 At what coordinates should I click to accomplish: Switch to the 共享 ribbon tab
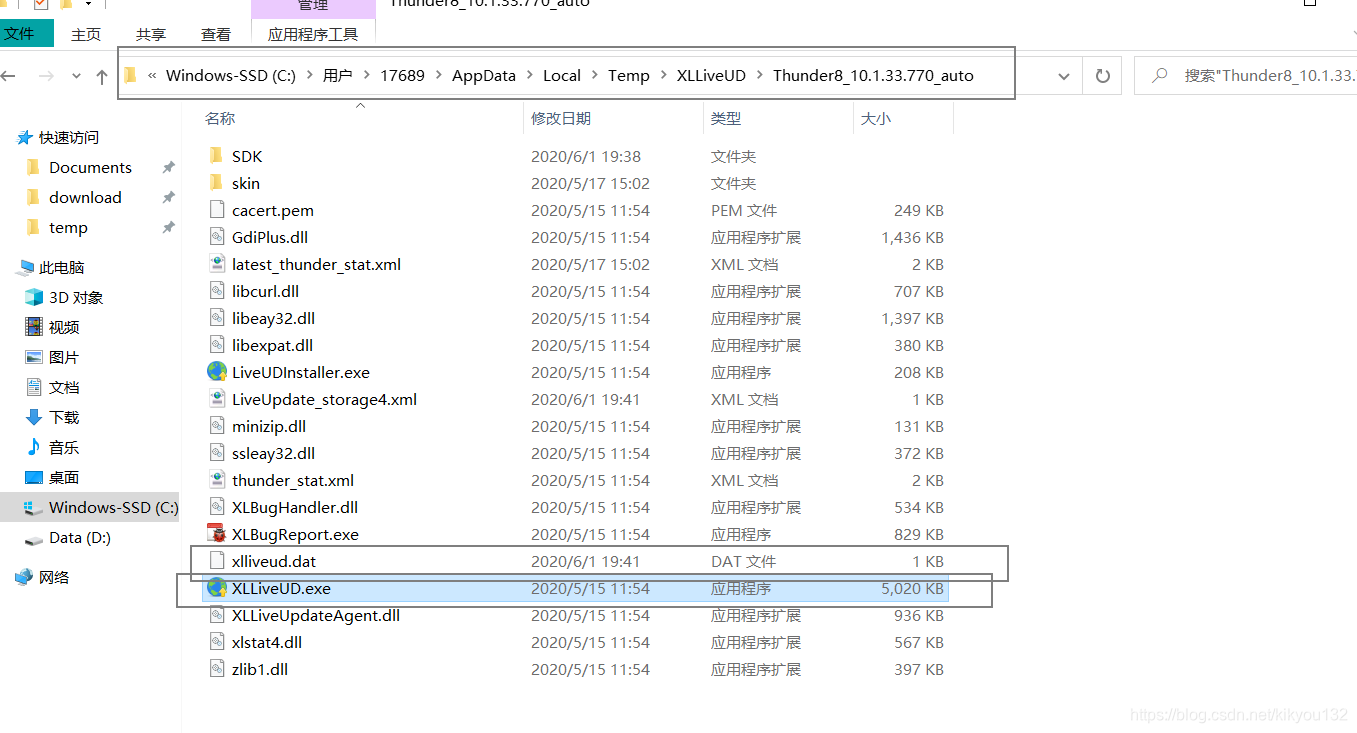[x=151, y=35]
